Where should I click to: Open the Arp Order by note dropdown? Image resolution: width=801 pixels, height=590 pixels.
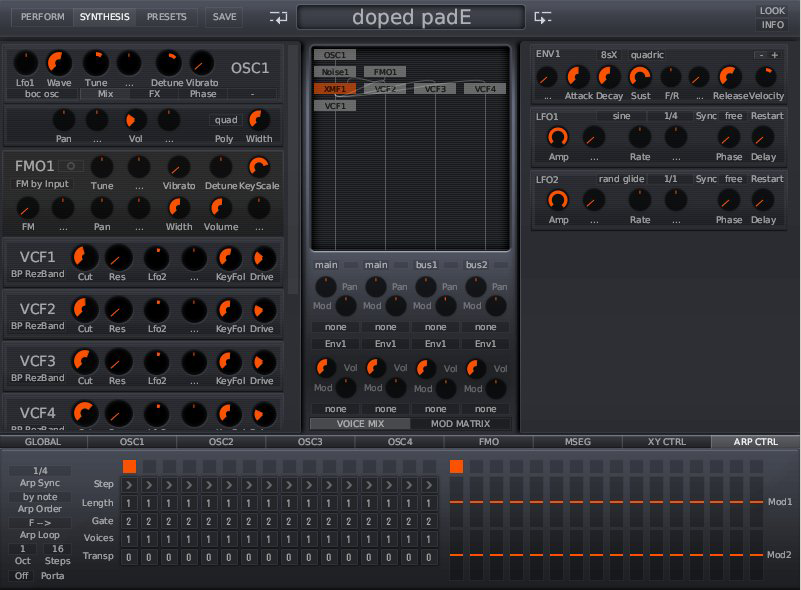tap(40, 497)
